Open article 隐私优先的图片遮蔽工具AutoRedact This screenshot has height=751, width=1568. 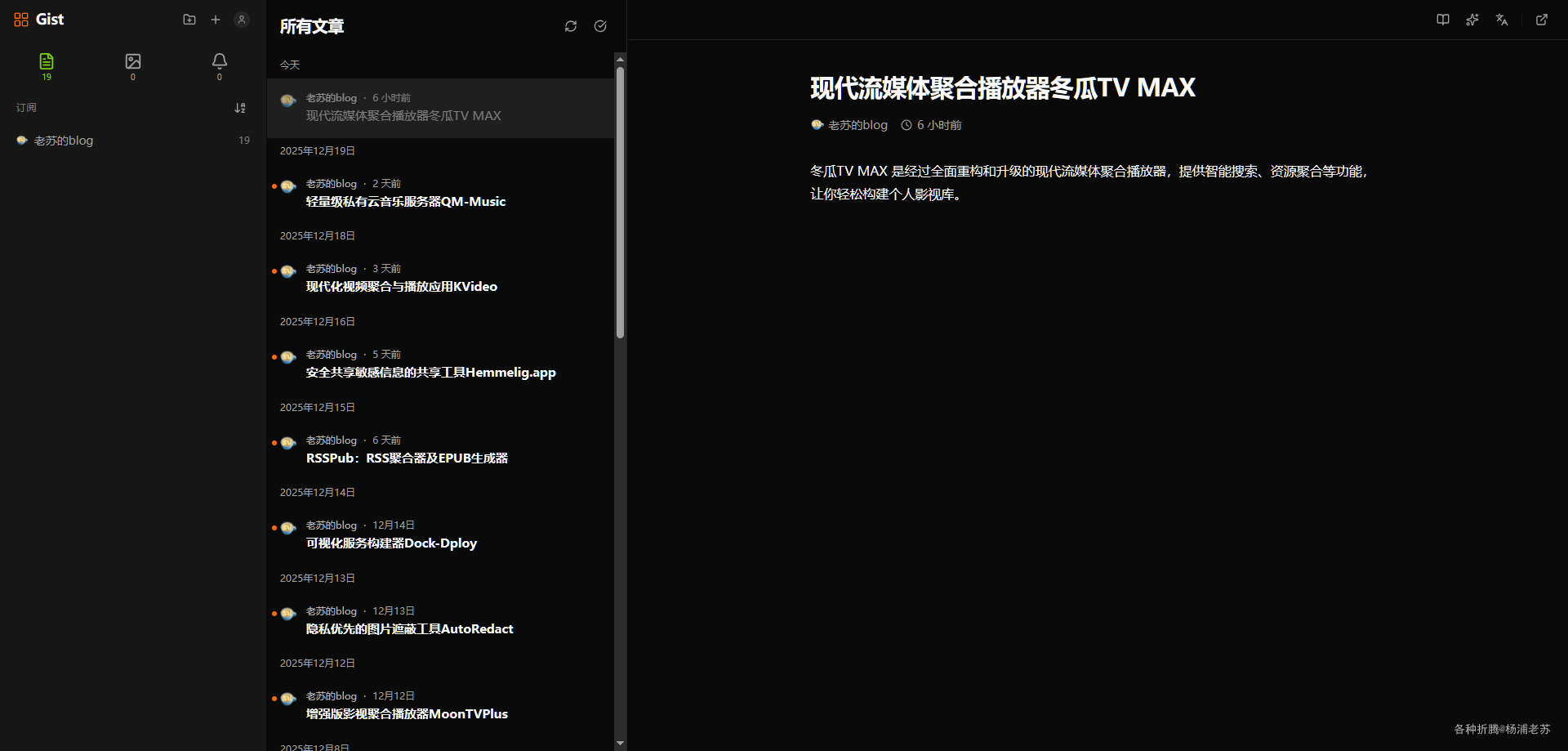(x=441, y=621)
